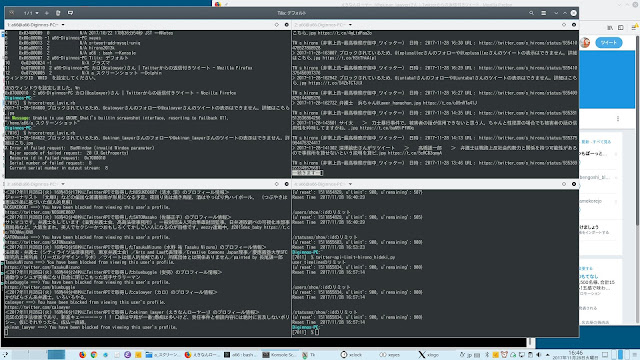
Task: Click the blue Tweet button in Firefox
Action: click(609, 42)
